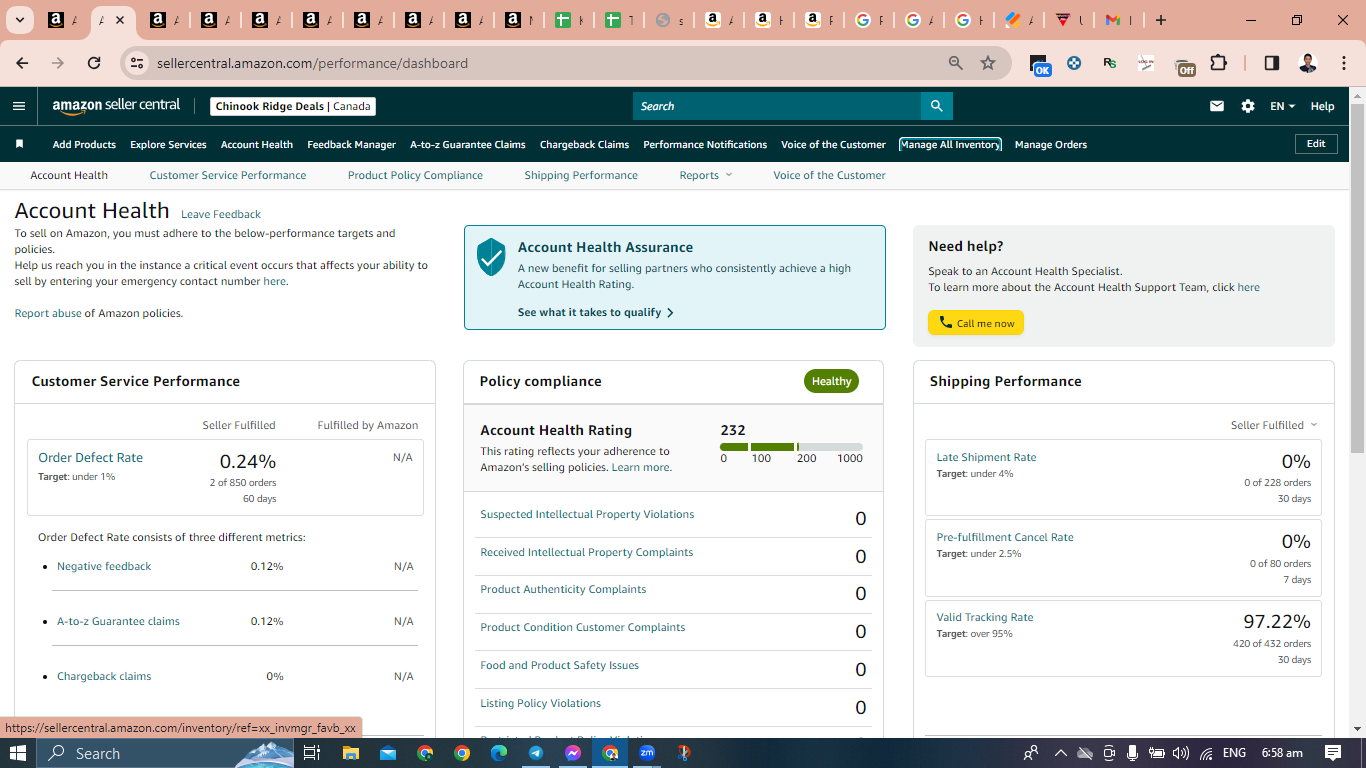Open the Negative feedback metric link
The image size is (1366, 768).
[x=104, y=566]
